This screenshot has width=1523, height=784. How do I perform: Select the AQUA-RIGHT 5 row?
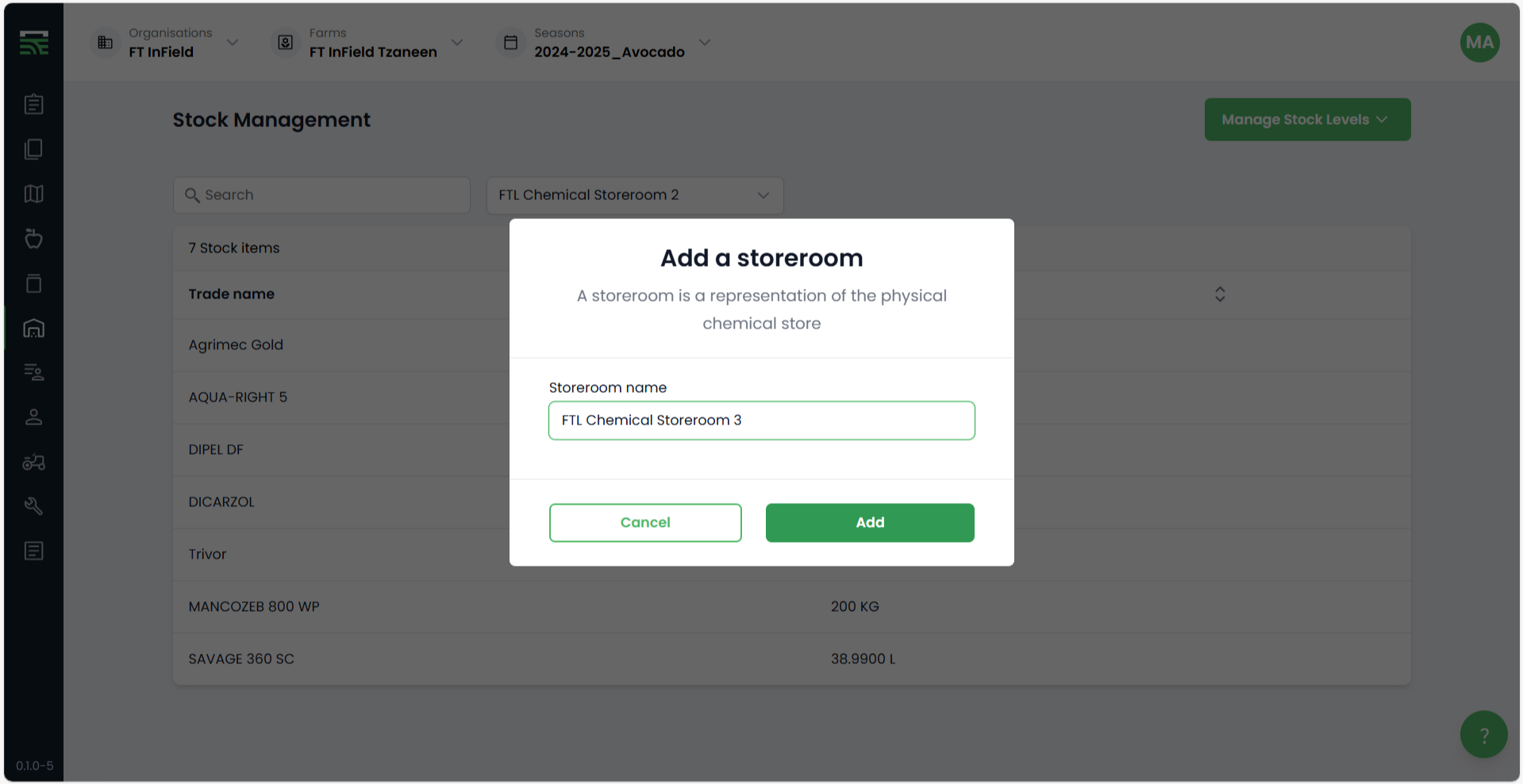pos(791,398)
